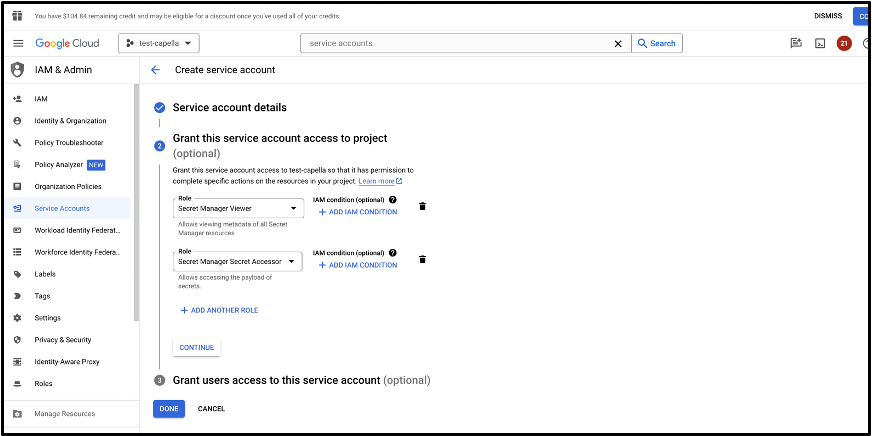Add IAM condition for Secret Manager Viewer

358,212
